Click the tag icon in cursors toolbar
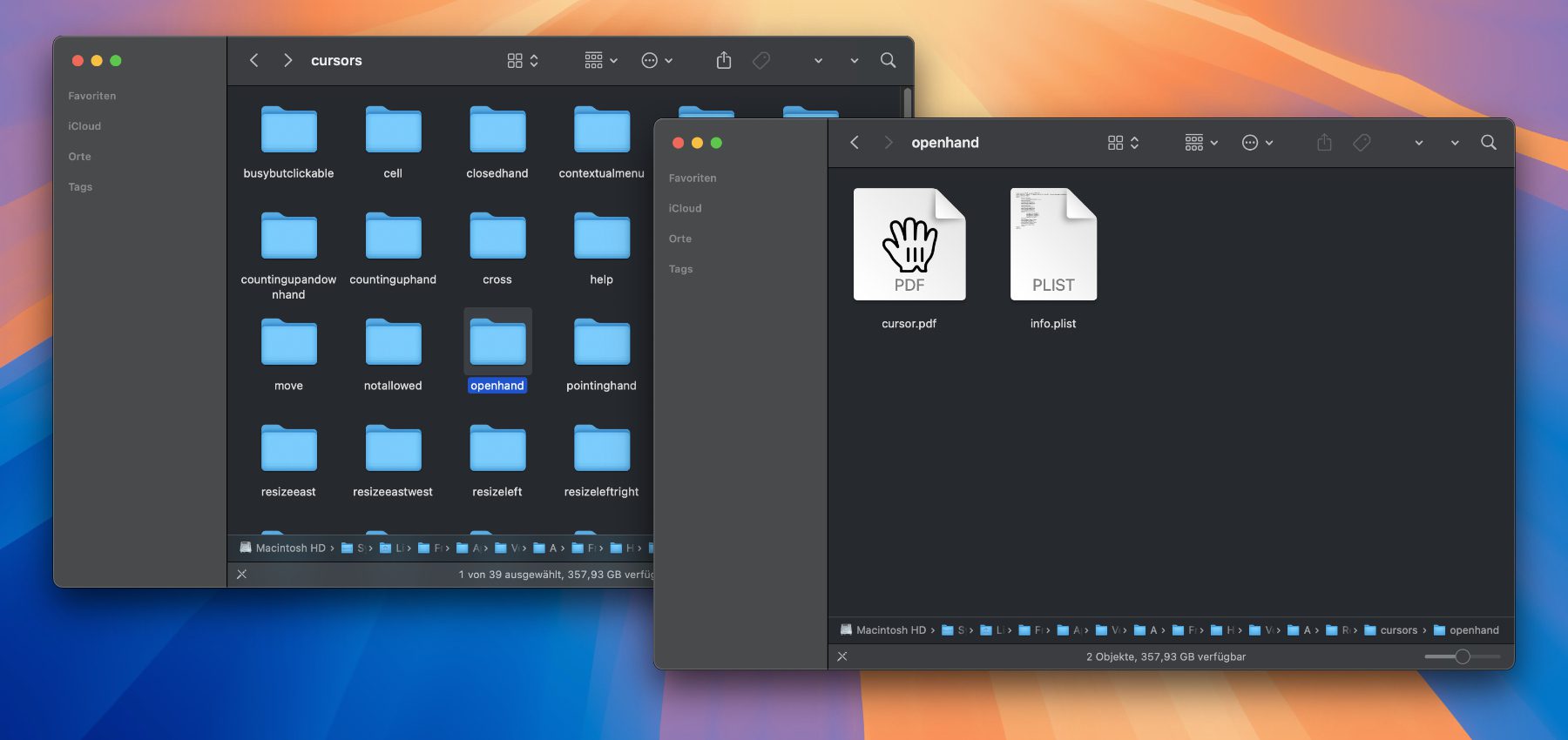The width and height of the screenshot is (1568, 740). click(760, 60)
